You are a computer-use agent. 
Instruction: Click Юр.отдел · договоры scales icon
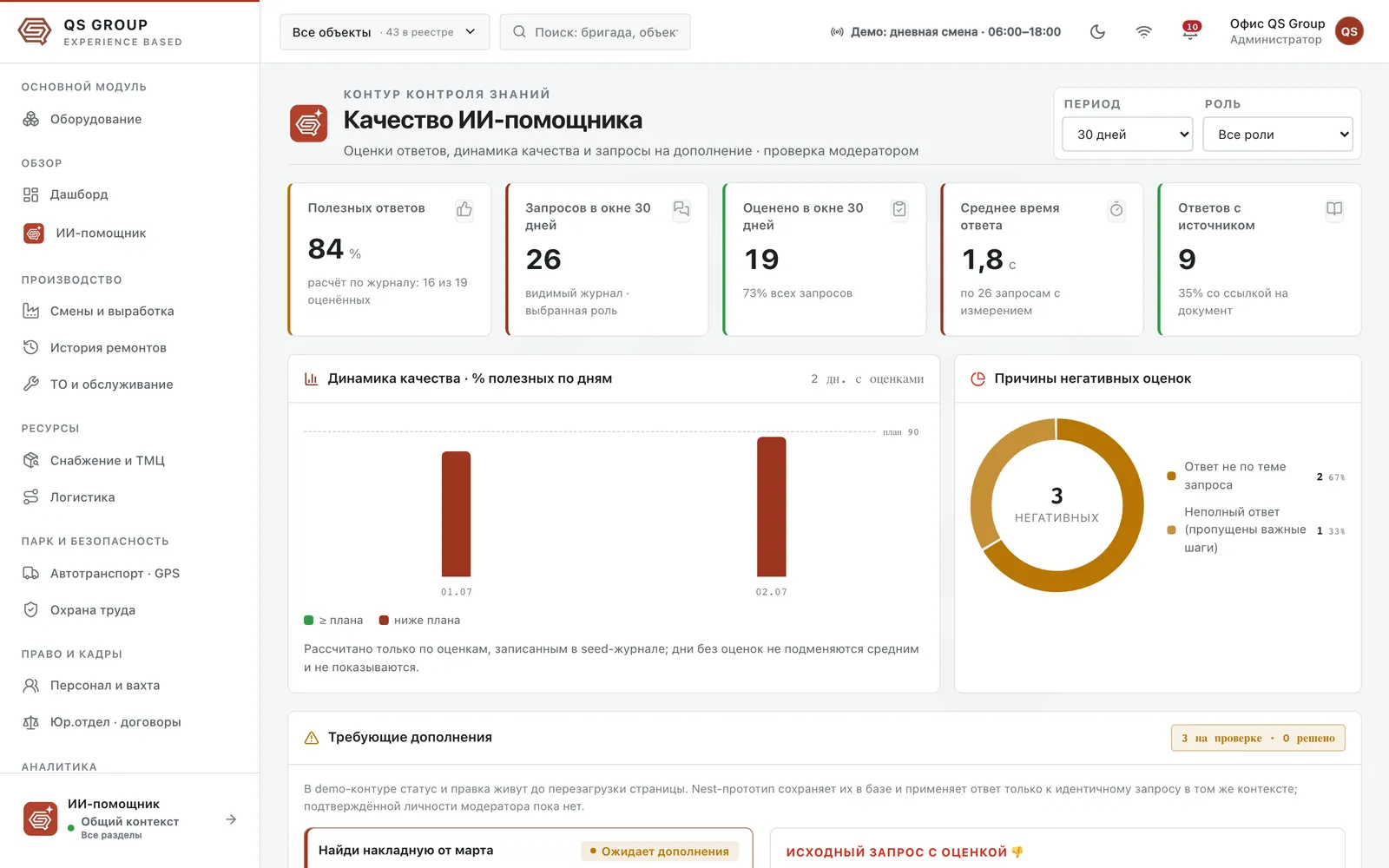click(x=31, y=721)
